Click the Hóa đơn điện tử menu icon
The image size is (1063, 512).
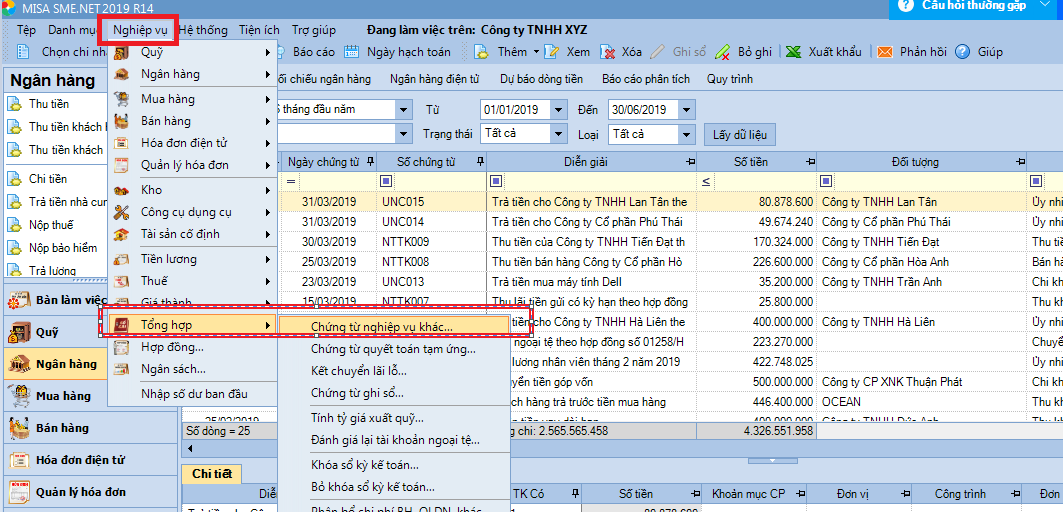[x=121, y=143]
